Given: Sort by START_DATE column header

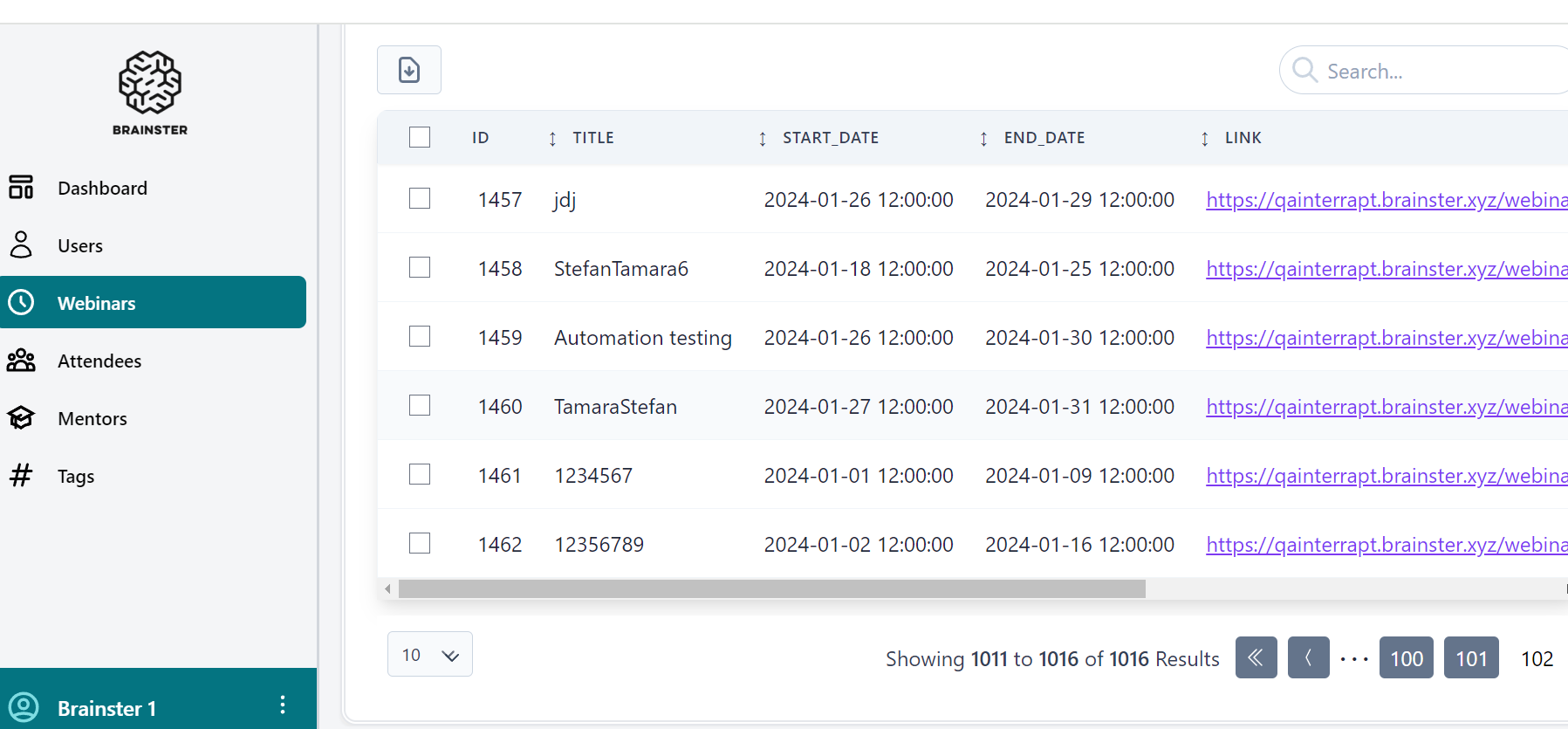Looking at the screenshot, I should [830, 138].
